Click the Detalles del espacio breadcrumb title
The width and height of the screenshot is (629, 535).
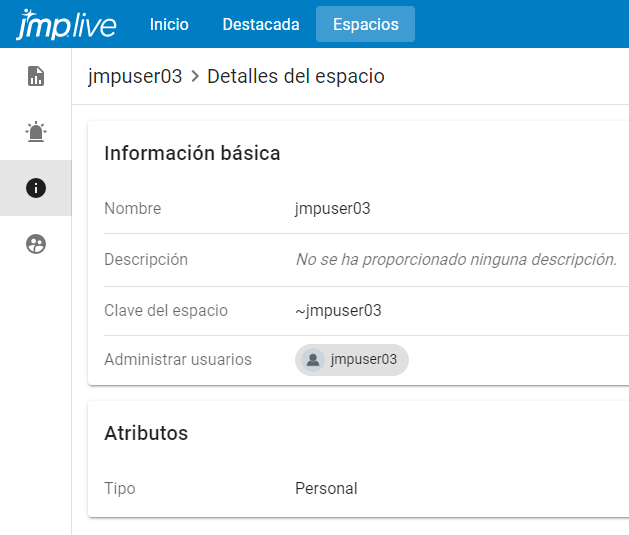pyautogui.click(x=295, y=76)
